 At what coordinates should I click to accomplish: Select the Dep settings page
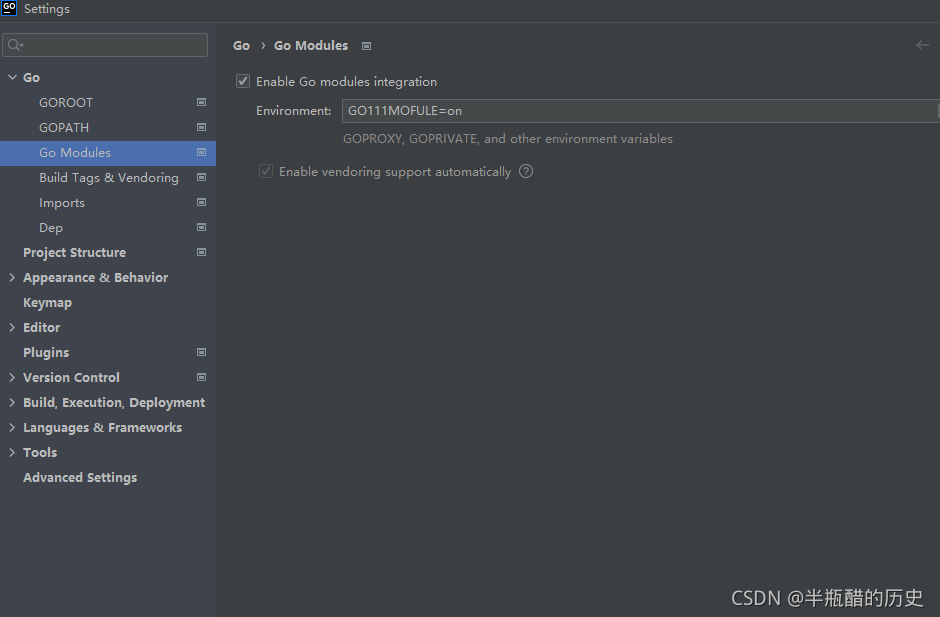point(51,227)
